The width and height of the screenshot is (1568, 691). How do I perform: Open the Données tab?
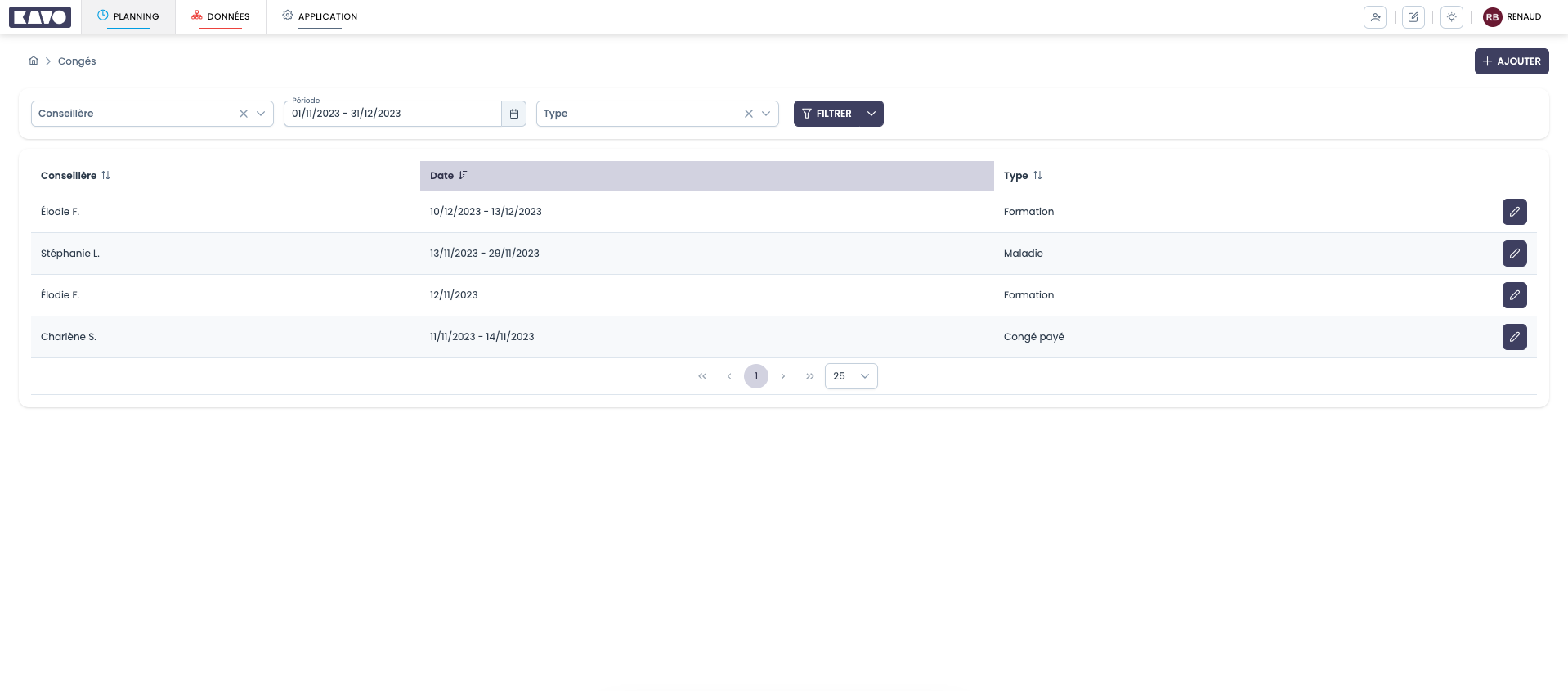[221, 16]
